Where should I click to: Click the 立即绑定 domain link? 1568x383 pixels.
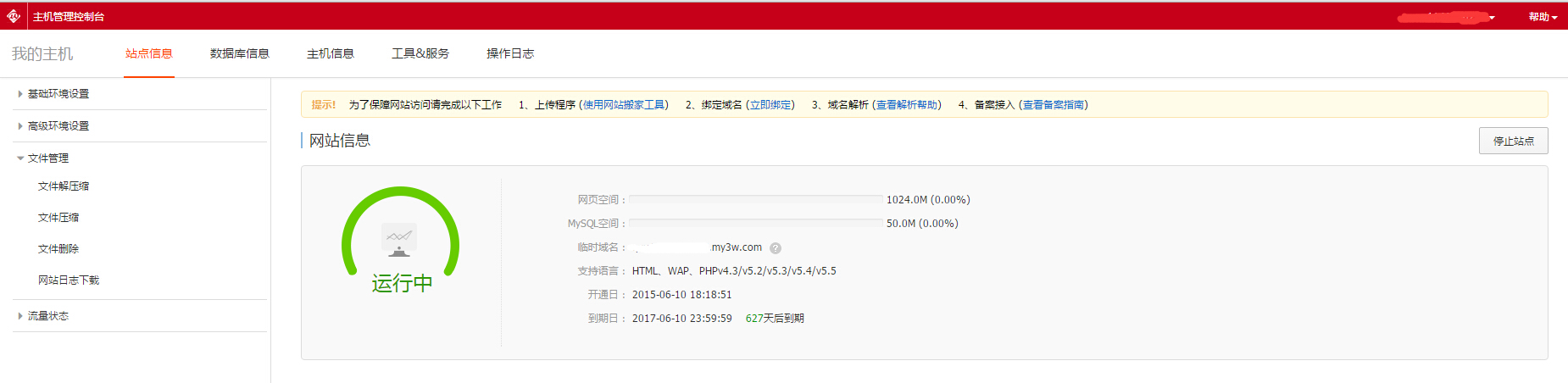pos(770,105)
